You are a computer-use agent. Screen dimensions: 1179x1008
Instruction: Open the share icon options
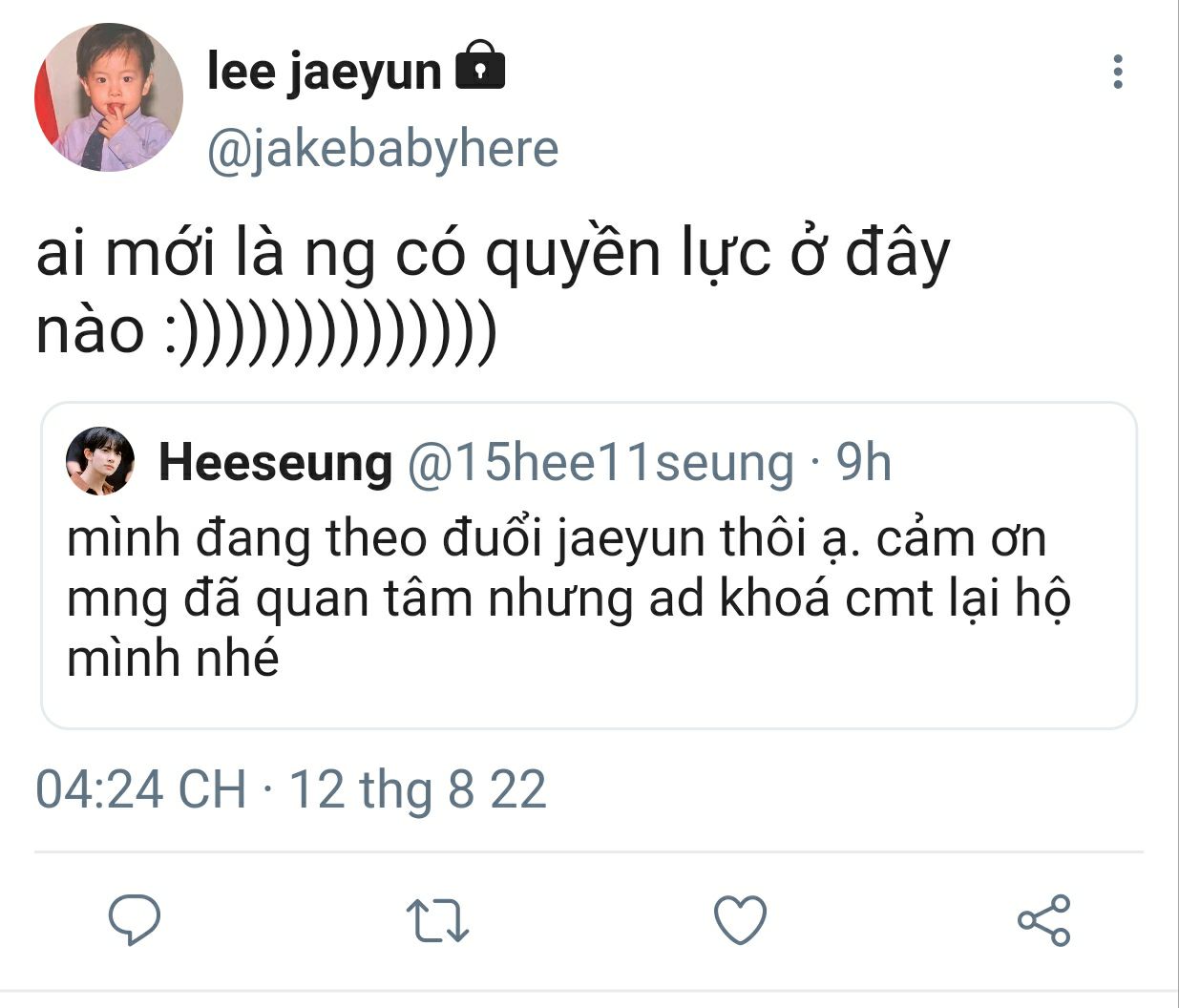1043,920
